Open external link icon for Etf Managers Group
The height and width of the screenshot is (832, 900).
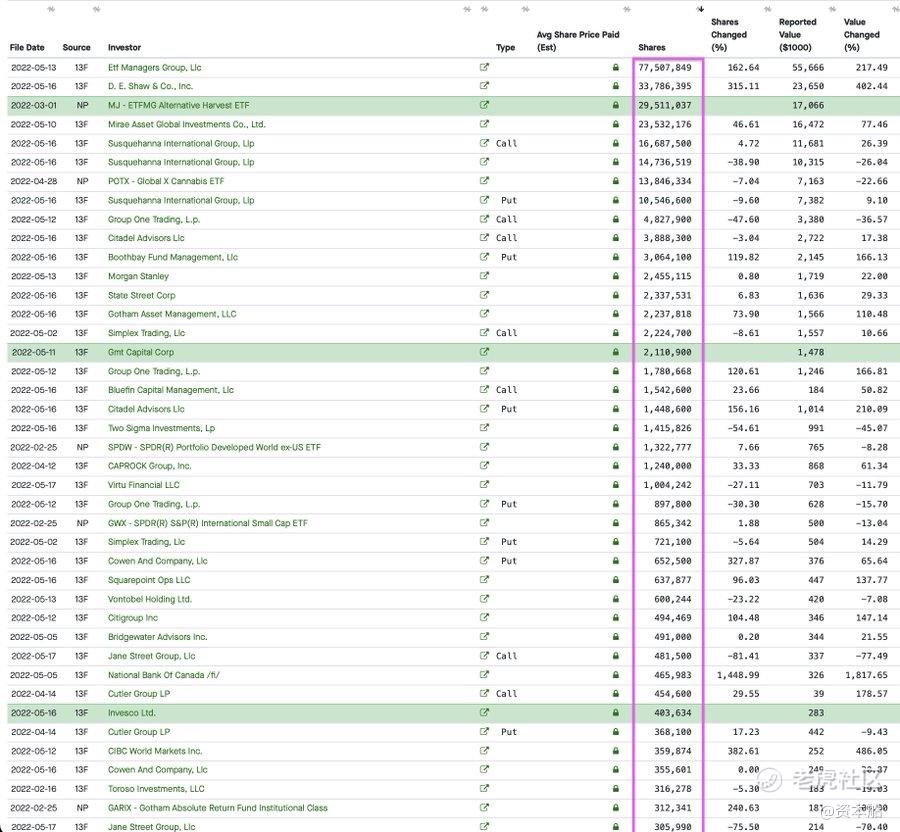[x=484, y=67]
